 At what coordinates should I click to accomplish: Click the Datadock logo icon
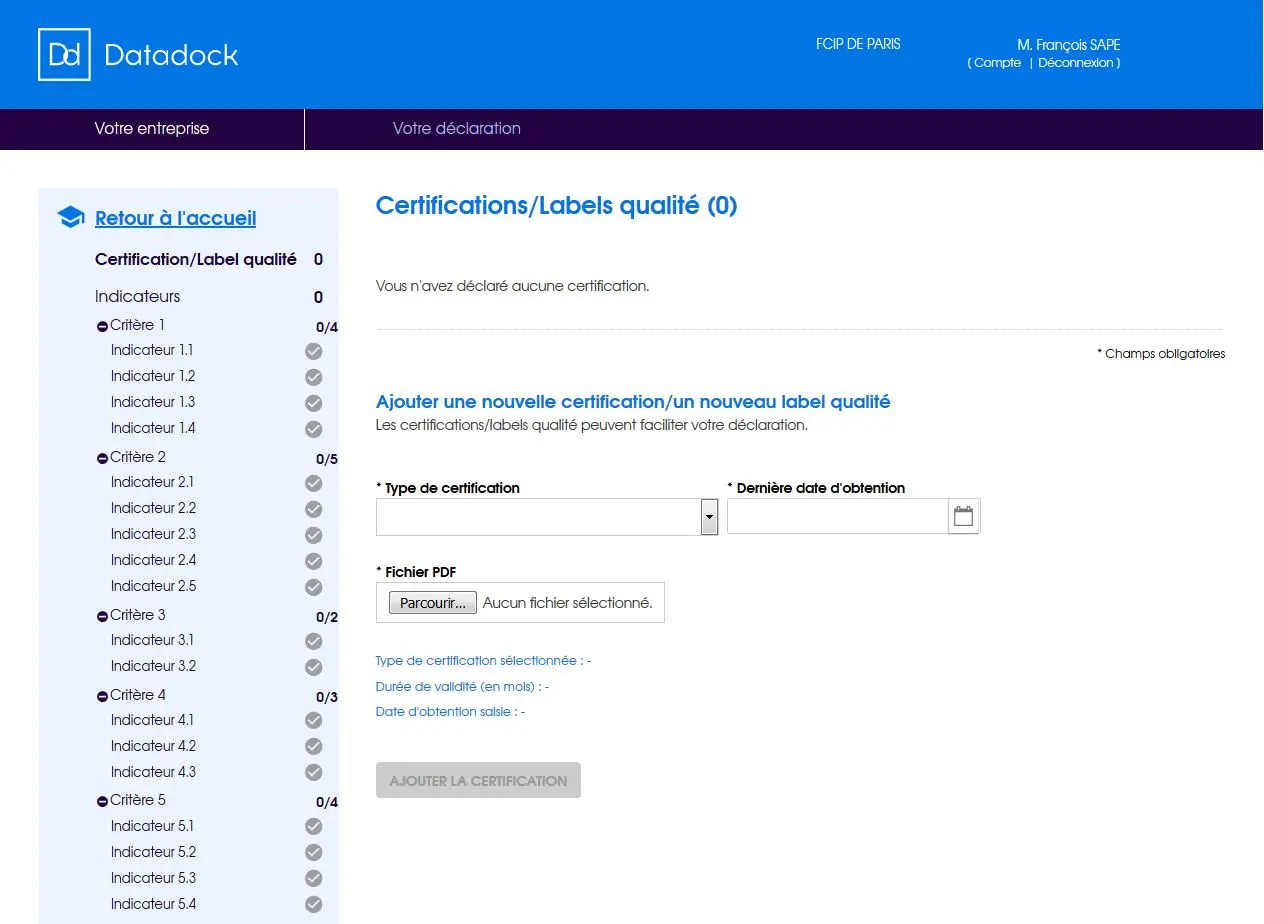coord(64,54)
